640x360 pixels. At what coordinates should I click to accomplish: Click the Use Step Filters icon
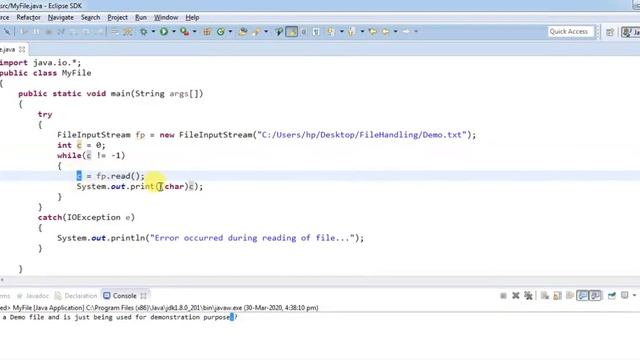click(x=128, y=31)
